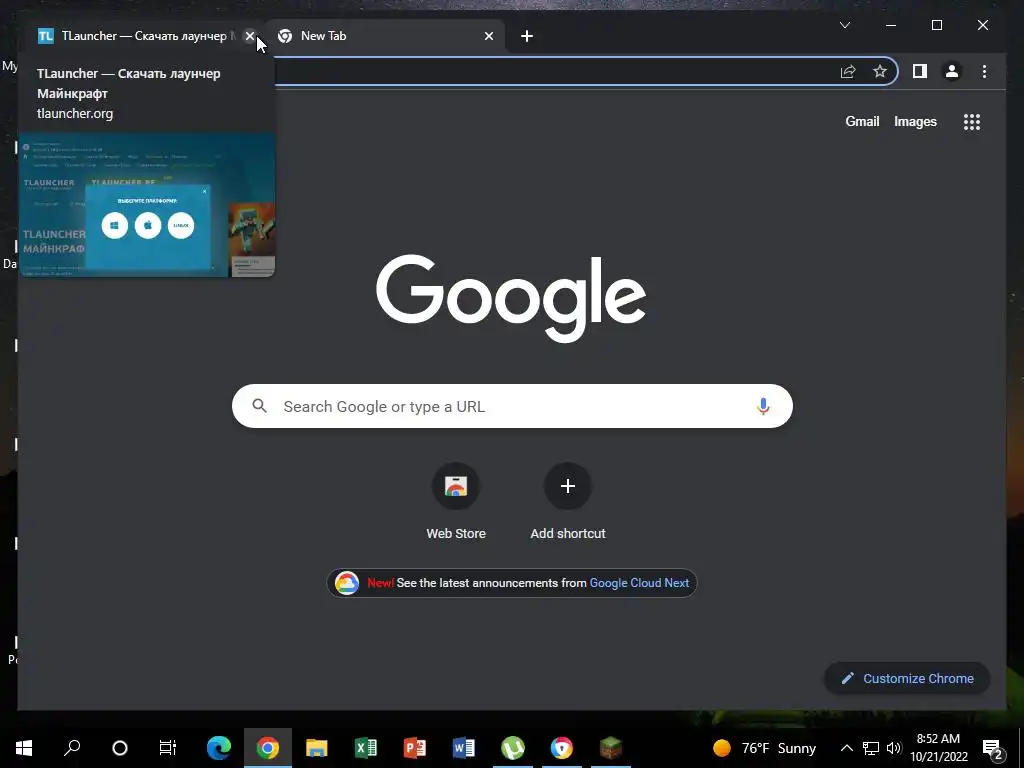Viewport: 1024px width, 768px height.
Task: Launch PowerPoint from taskbar
Action: coord(415,748)
